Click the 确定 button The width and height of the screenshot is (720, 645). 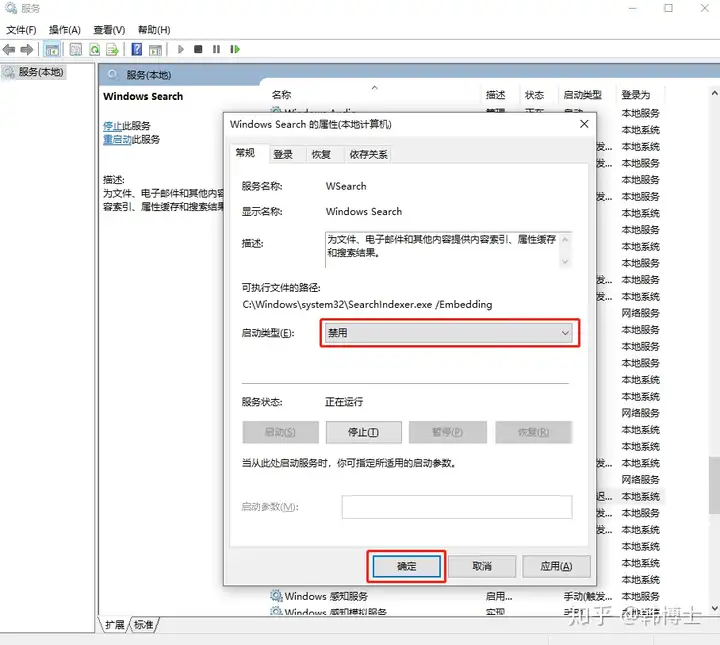[406, 566]
